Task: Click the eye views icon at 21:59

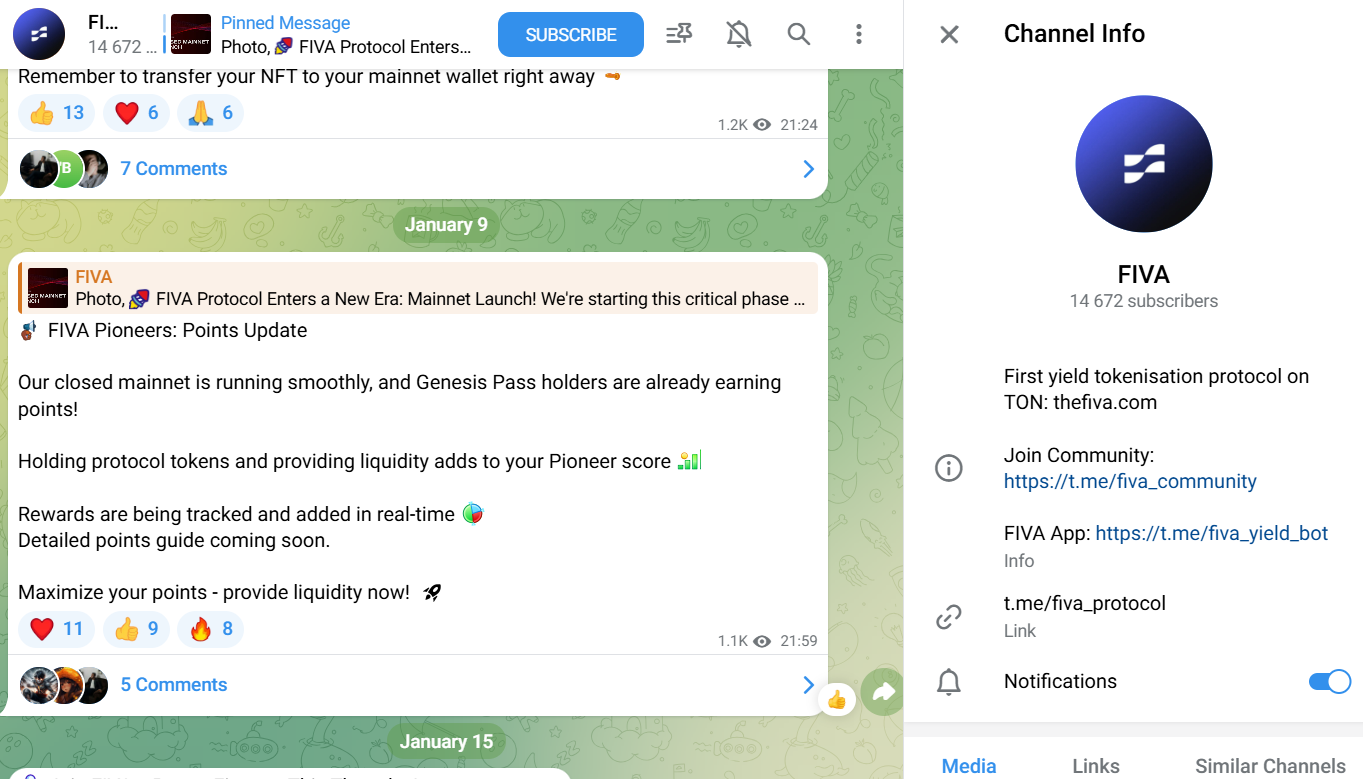Action: pos(763,641)
